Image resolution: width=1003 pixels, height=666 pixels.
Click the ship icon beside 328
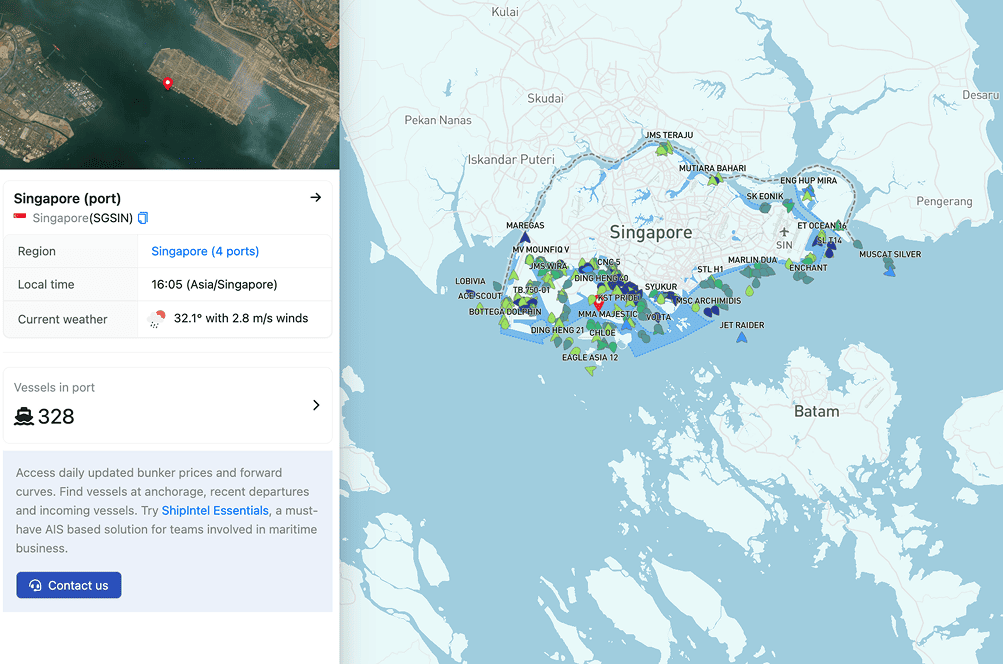coord(24,417)
